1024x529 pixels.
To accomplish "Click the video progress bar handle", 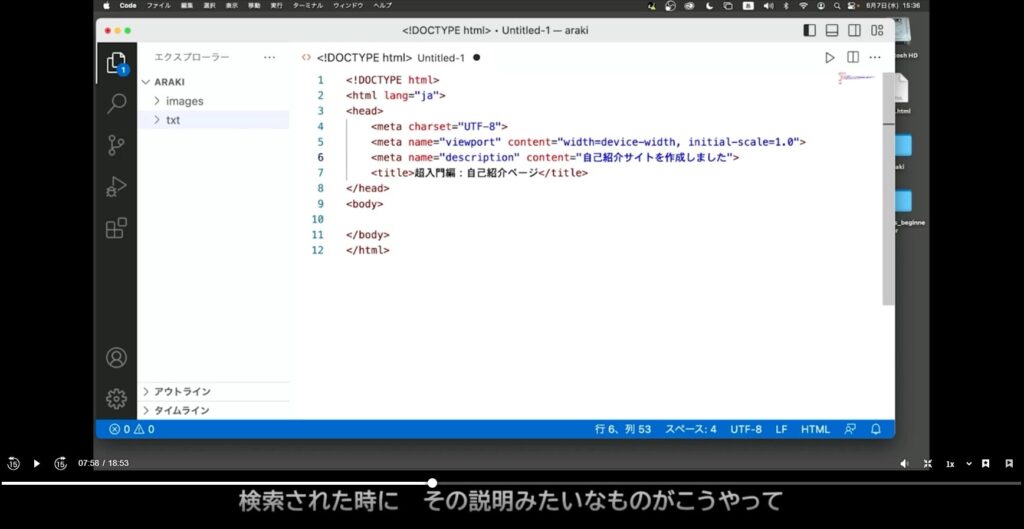I will tap(432, 483).
